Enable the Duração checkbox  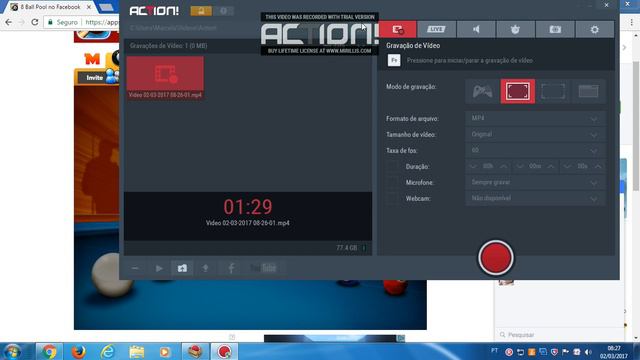pyautogui.click(x=392, y=167)
